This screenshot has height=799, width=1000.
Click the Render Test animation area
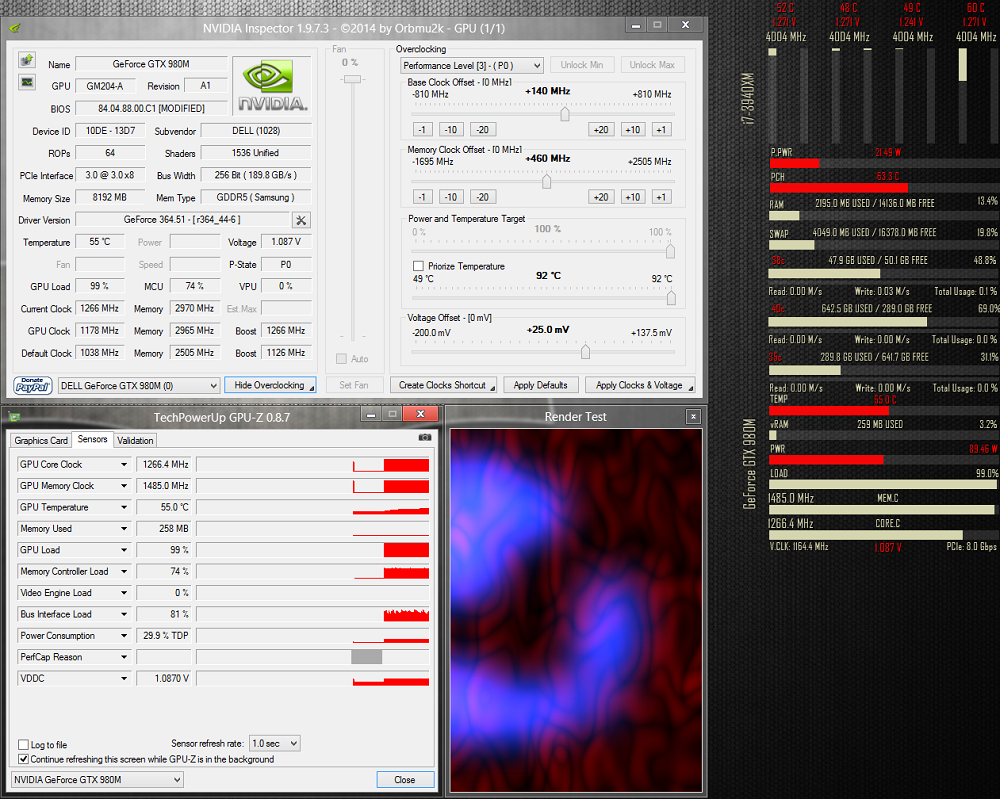(576, 610)
